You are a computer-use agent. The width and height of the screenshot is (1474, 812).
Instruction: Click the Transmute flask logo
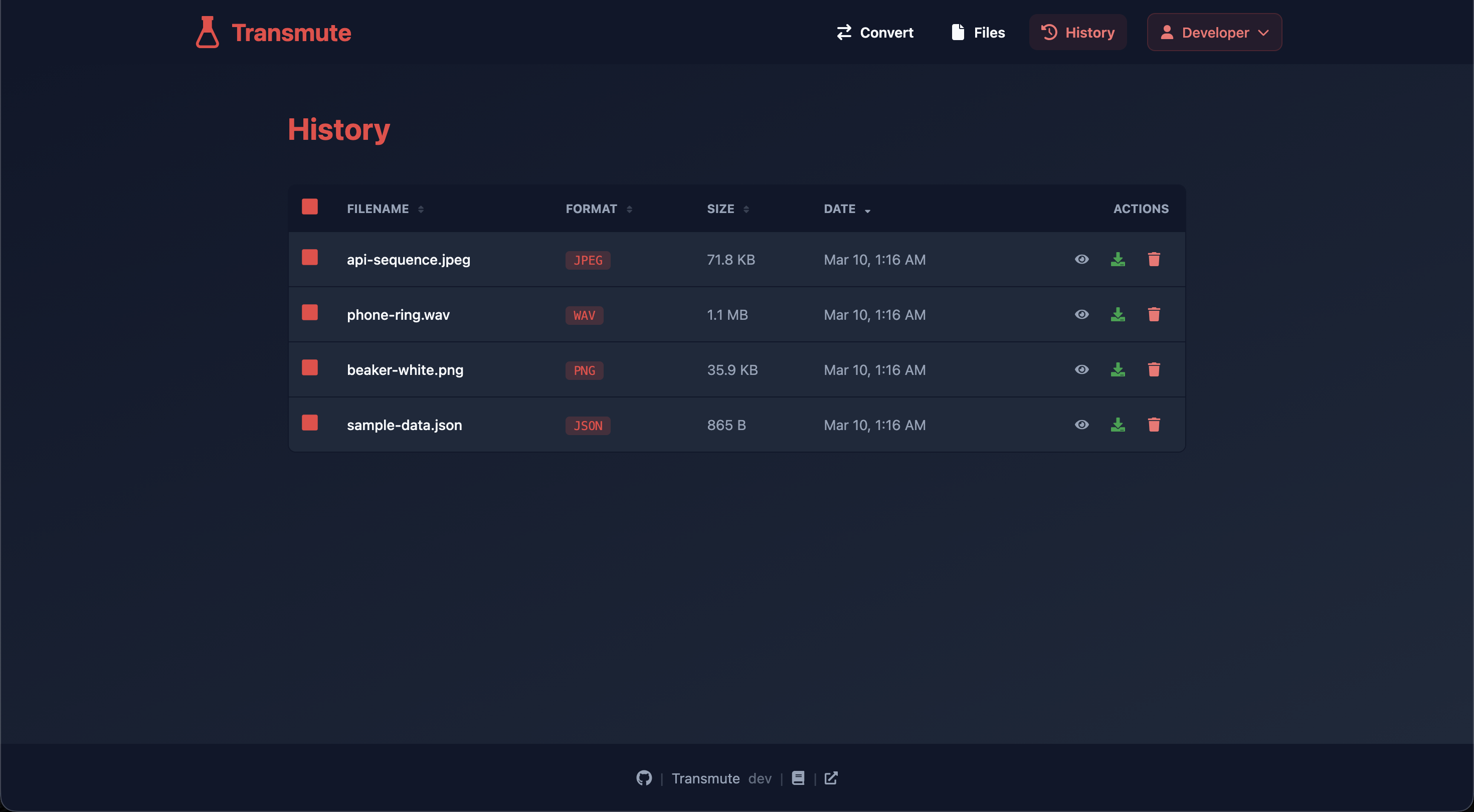click(x=207, y=32)
